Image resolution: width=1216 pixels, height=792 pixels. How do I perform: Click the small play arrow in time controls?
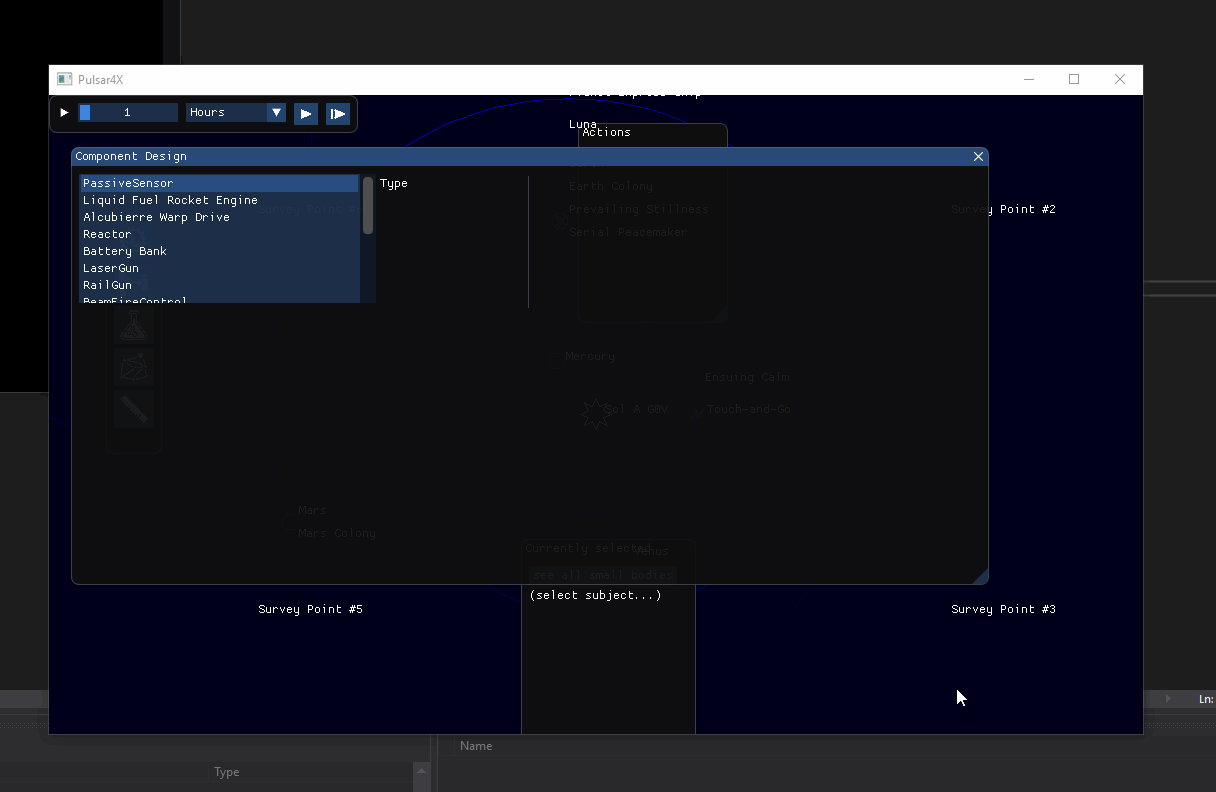63,113
